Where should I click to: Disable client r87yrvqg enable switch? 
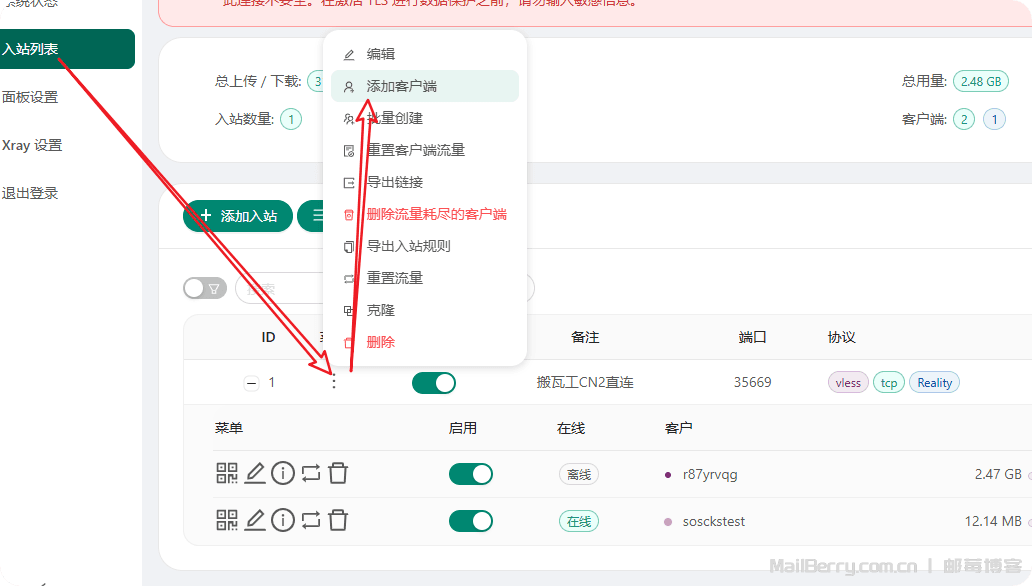pos(470,474)
